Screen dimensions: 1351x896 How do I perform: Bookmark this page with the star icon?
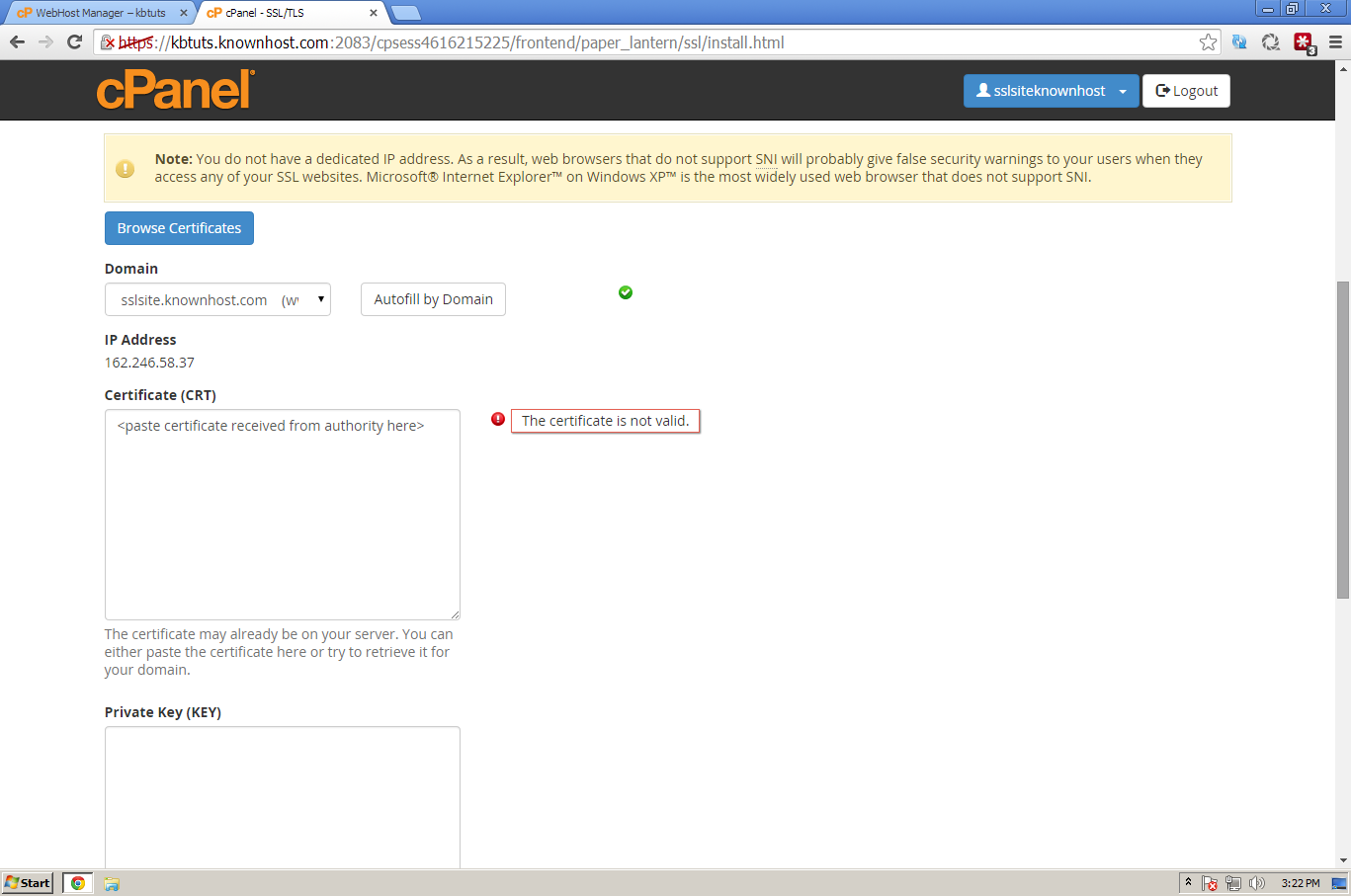click(x=1208, y=41)
